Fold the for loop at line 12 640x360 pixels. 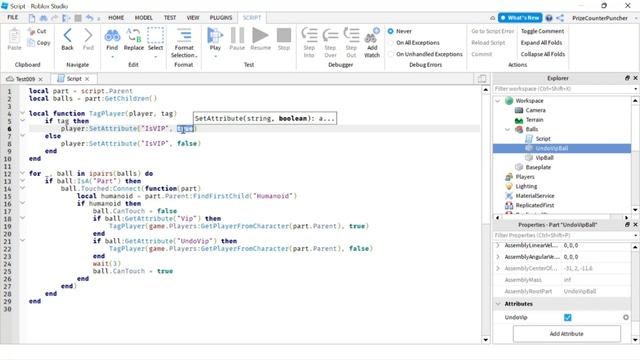[x=22, y=173]
